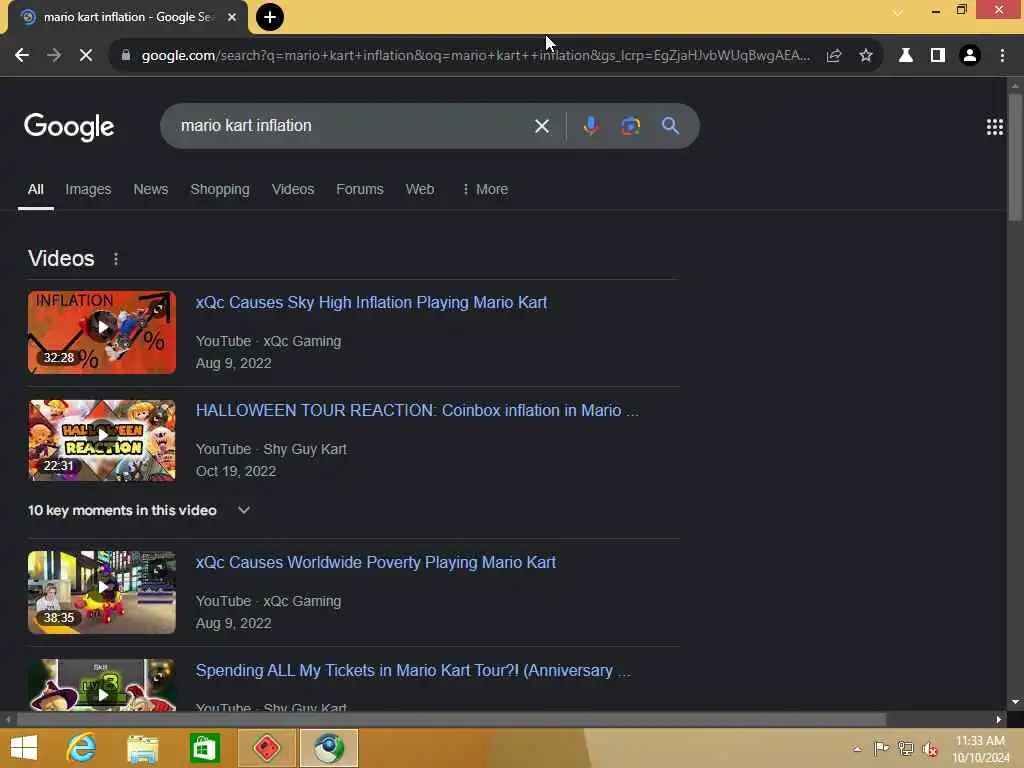1024x768 pixels.
Task: Start voice search with the microphone
Action: tap(591, 125)
